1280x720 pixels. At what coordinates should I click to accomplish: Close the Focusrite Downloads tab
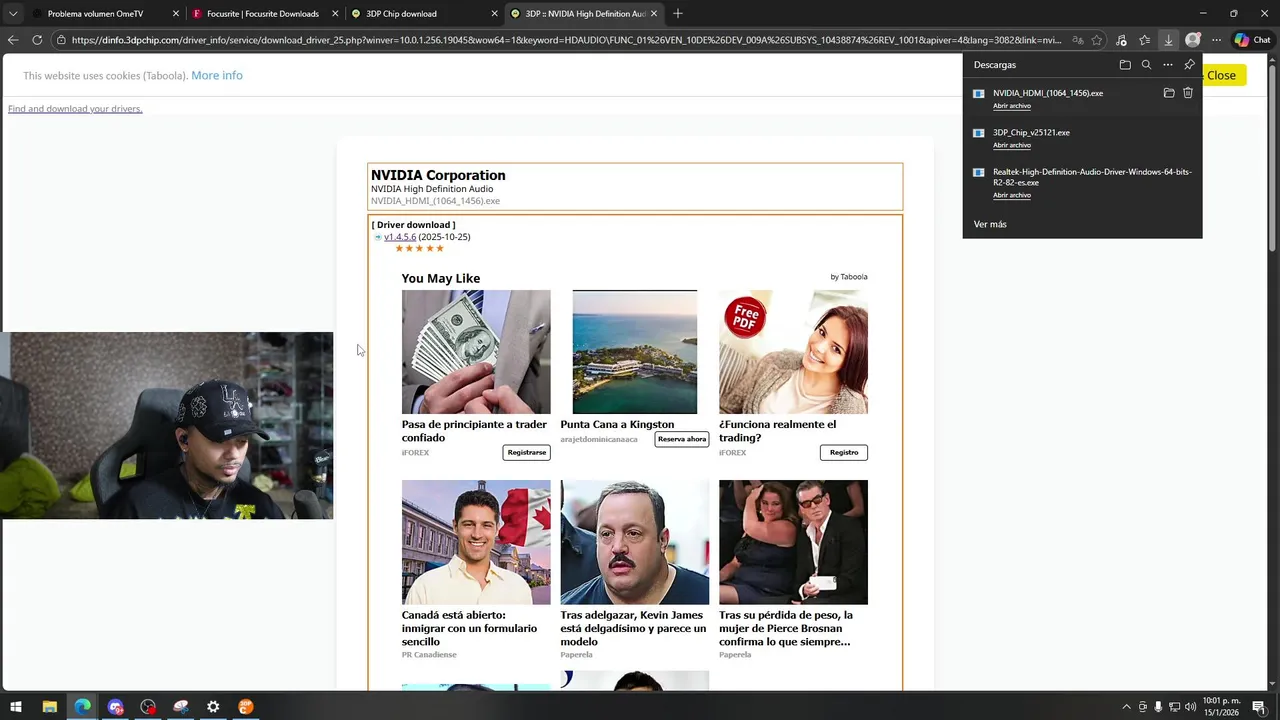335,14
